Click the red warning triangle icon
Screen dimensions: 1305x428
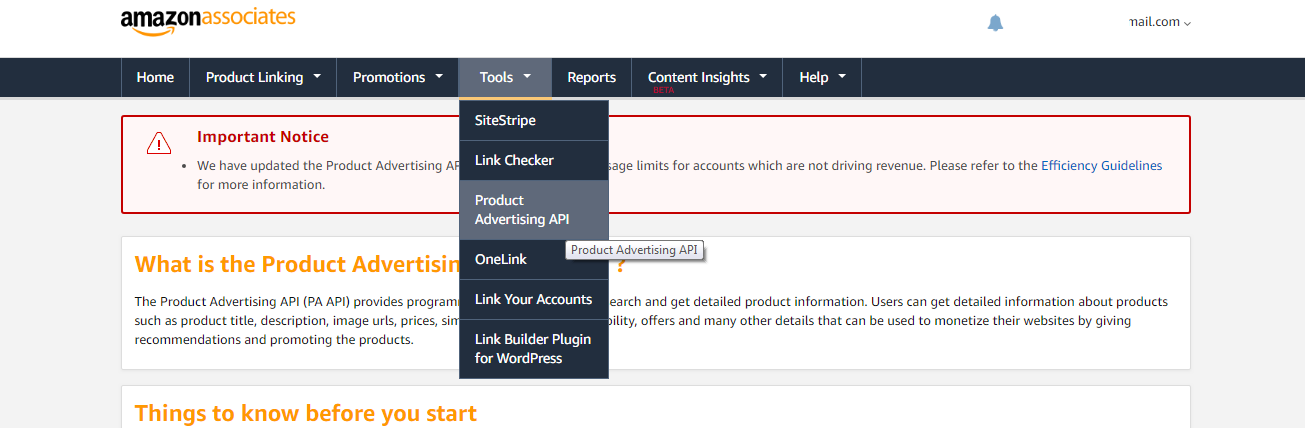point(159,143)
